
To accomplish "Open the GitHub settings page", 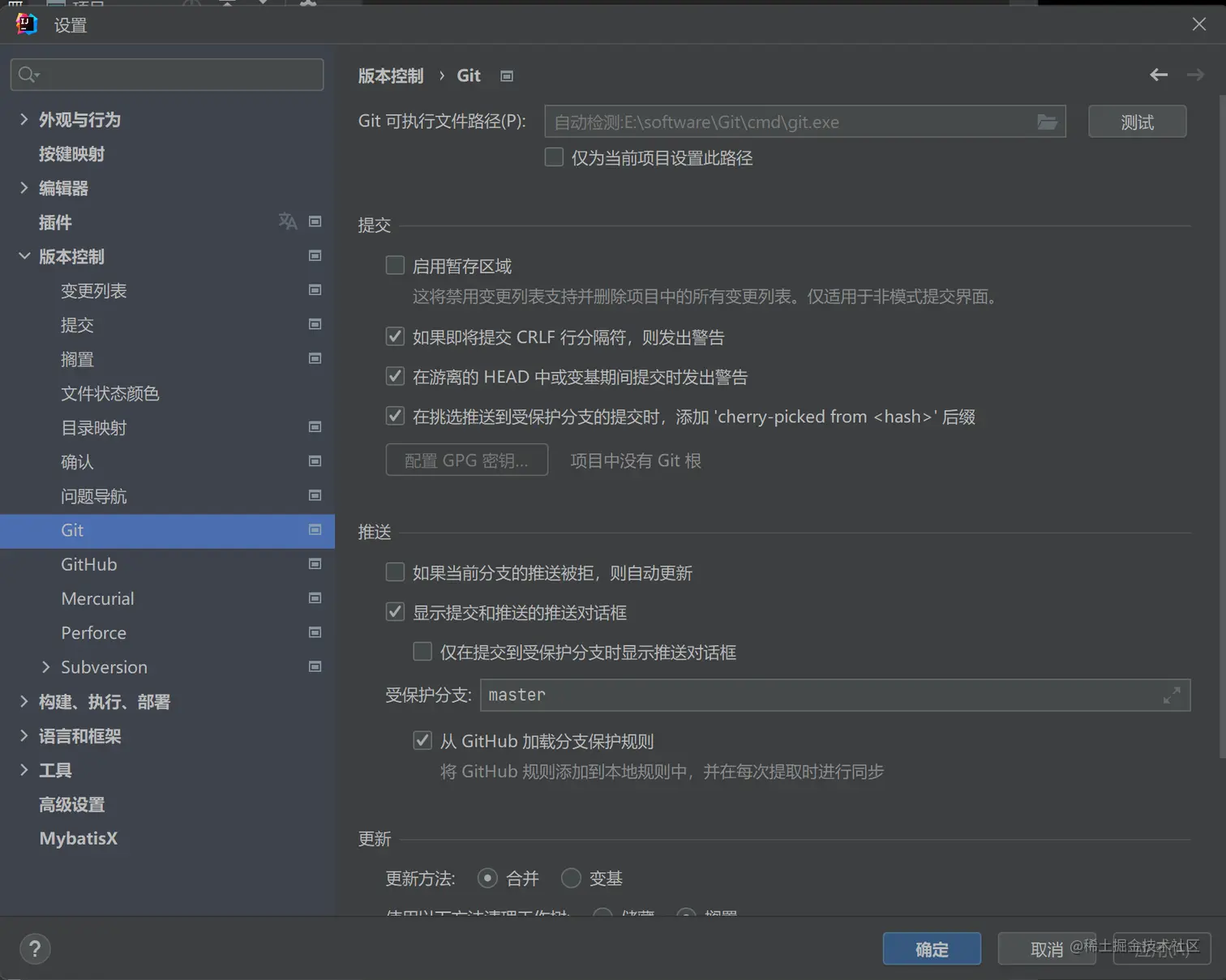I will coord(89,564).
